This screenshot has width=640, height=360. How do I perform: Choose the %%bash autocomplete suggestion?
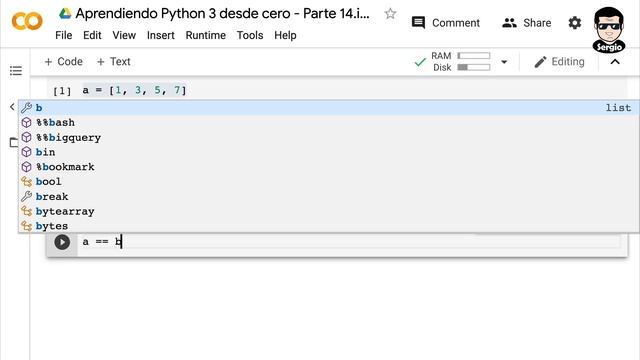point(329,122)
